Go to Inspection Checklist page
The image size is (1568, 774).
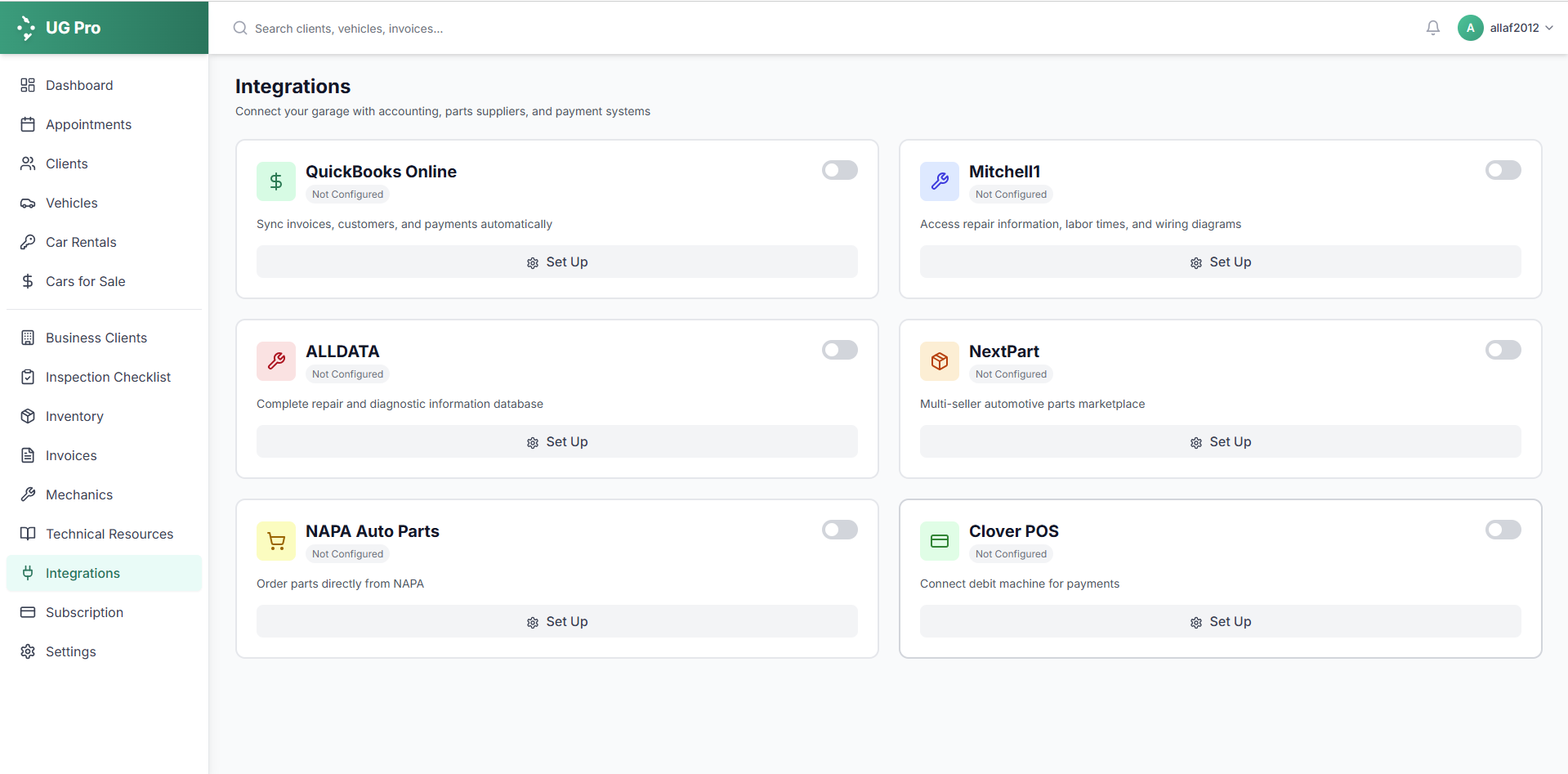[108, 377]
